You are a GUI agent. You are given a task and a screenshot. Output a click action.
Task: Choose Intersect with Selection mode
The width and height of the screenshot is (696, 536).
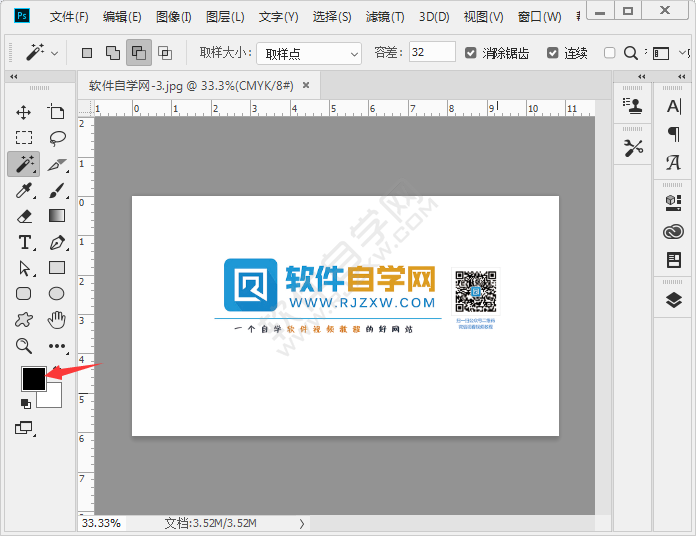pyautogui.click(x=165, y=53)
